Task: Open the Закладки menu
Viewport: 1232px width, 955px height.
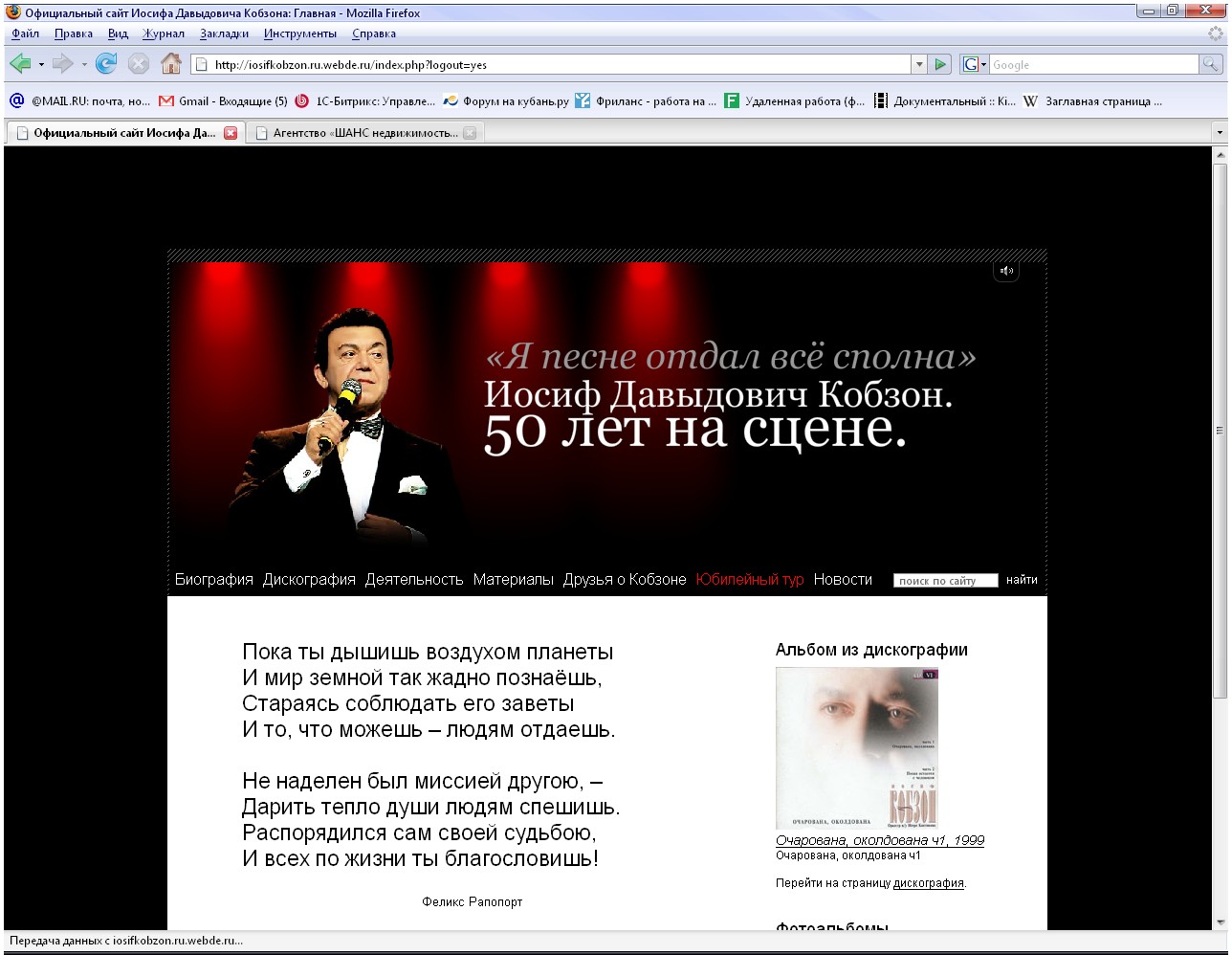Action: click(224, 33)
